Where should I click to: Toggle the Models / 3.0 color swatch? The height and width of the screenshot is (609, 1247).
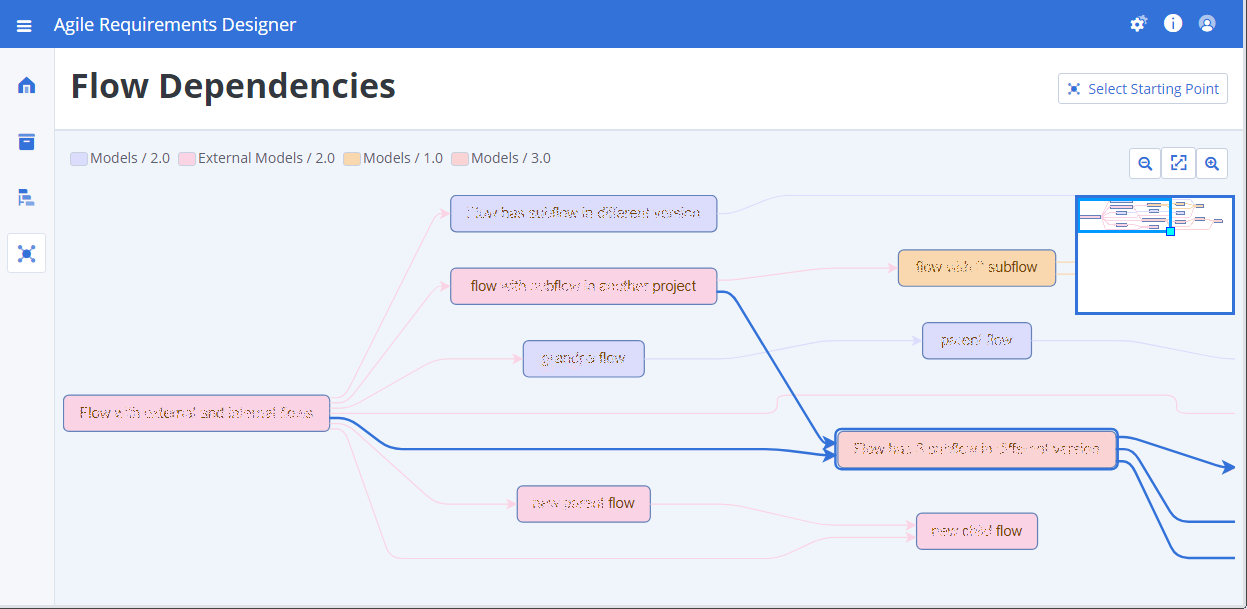460,158
